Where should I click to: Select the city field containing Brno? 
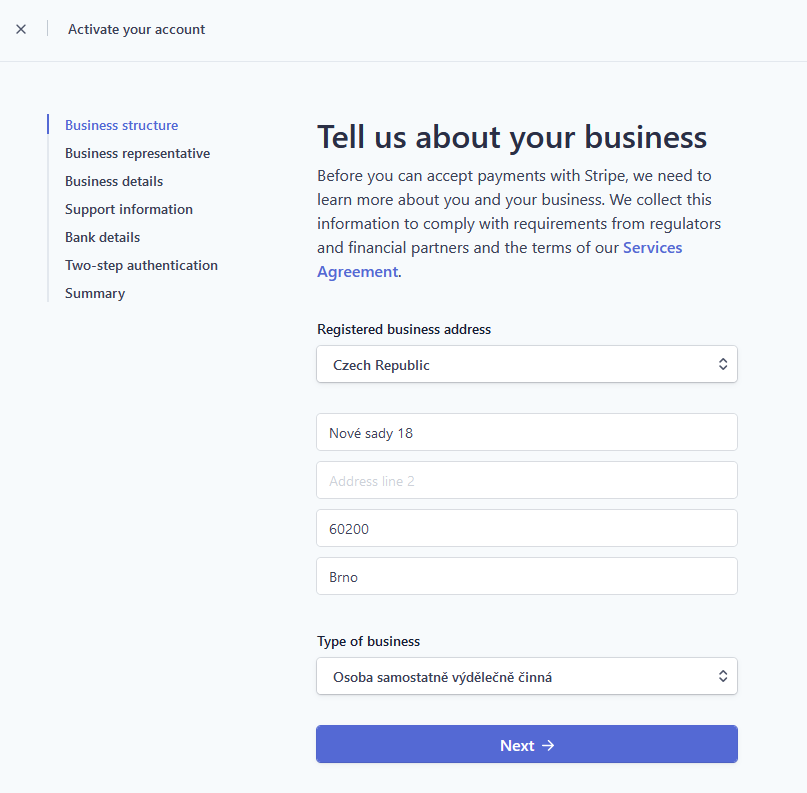[x=526, y=577]
